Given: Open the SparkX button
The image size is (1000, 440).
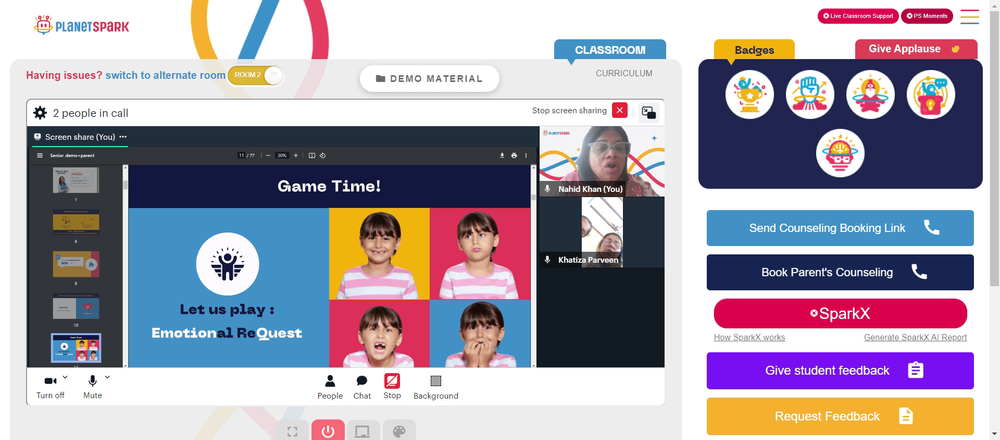Looking at the screenshot, I should 840,314.
